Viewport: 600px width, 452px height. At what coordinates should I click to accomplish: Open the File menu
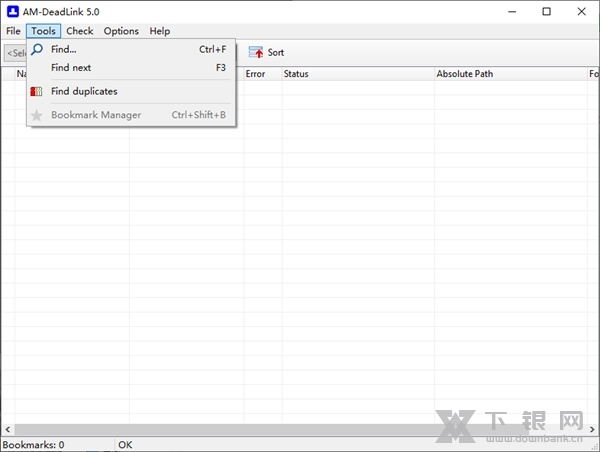(x=13, y=31)
